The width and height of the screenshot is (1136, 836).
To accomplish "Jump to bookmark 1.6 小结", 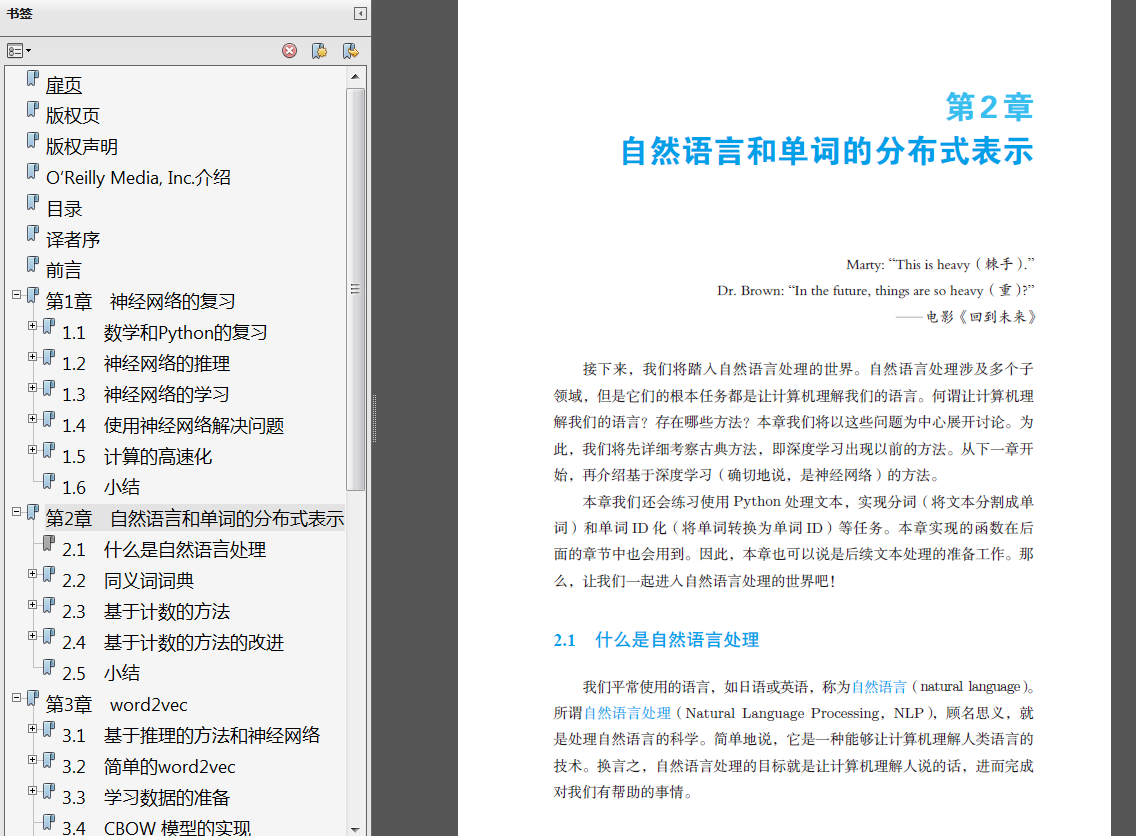I will coord(101,488).
